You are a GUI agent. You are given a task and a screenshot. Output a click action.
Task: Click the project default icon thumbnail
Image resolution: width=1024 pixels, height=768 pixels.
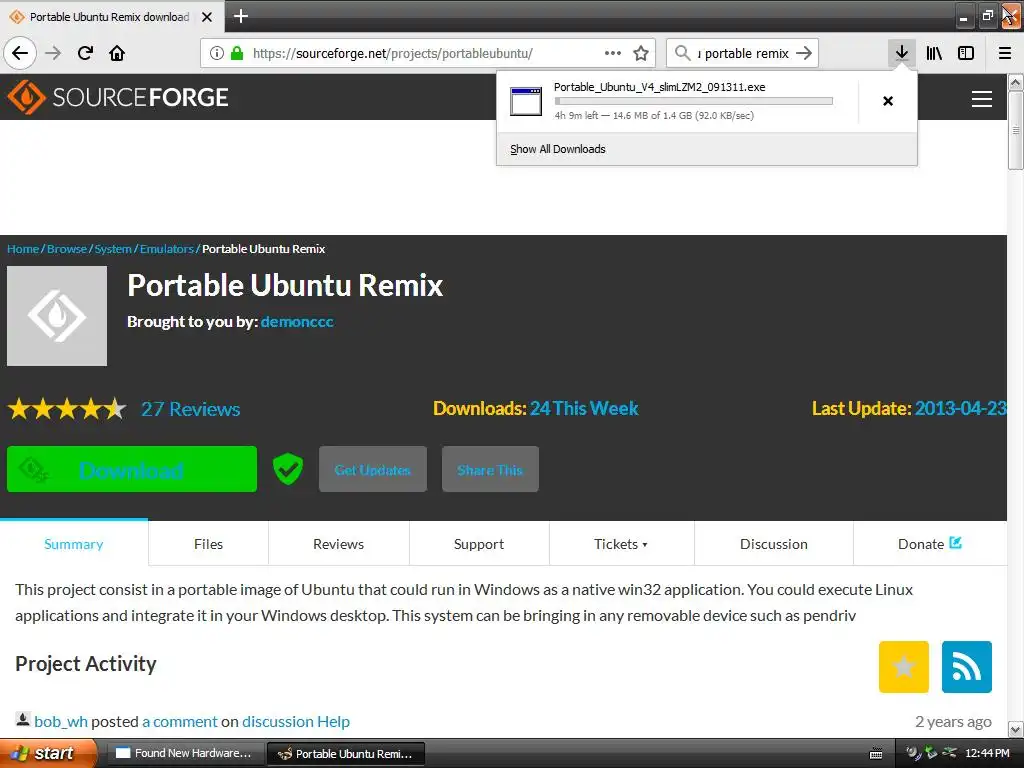[57, 315]
